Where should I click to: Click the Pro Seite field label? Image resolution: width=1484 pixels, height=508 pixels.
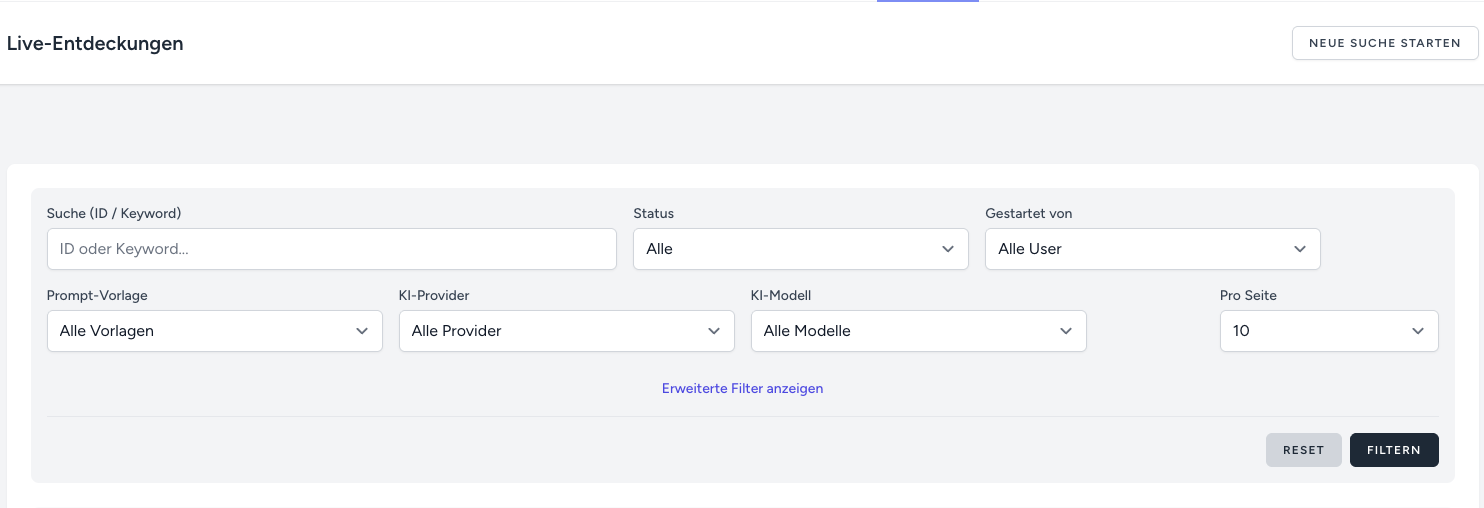pyautogui.click(x=1248, y=295)
